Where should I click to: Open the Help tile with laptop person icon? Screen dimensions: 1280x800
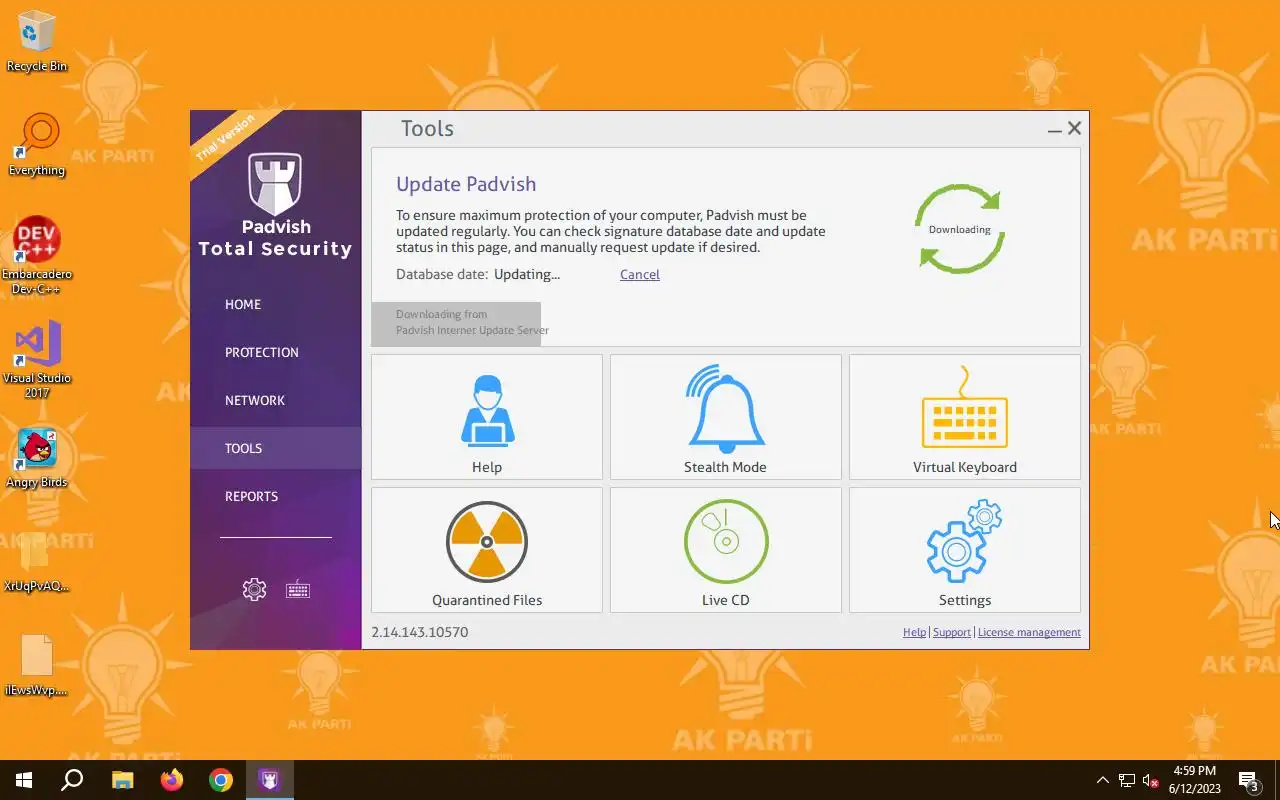(x=487, y=417)
